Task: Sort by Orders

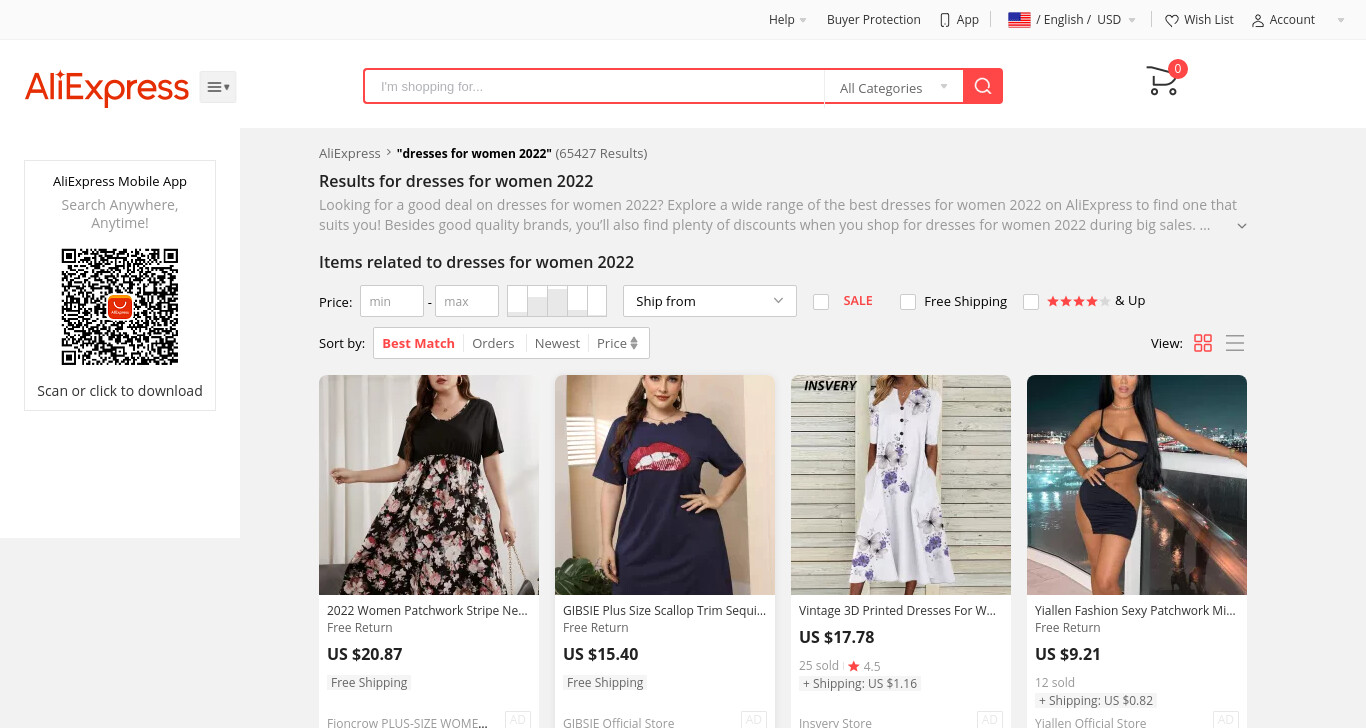Action: coord(493,343)
